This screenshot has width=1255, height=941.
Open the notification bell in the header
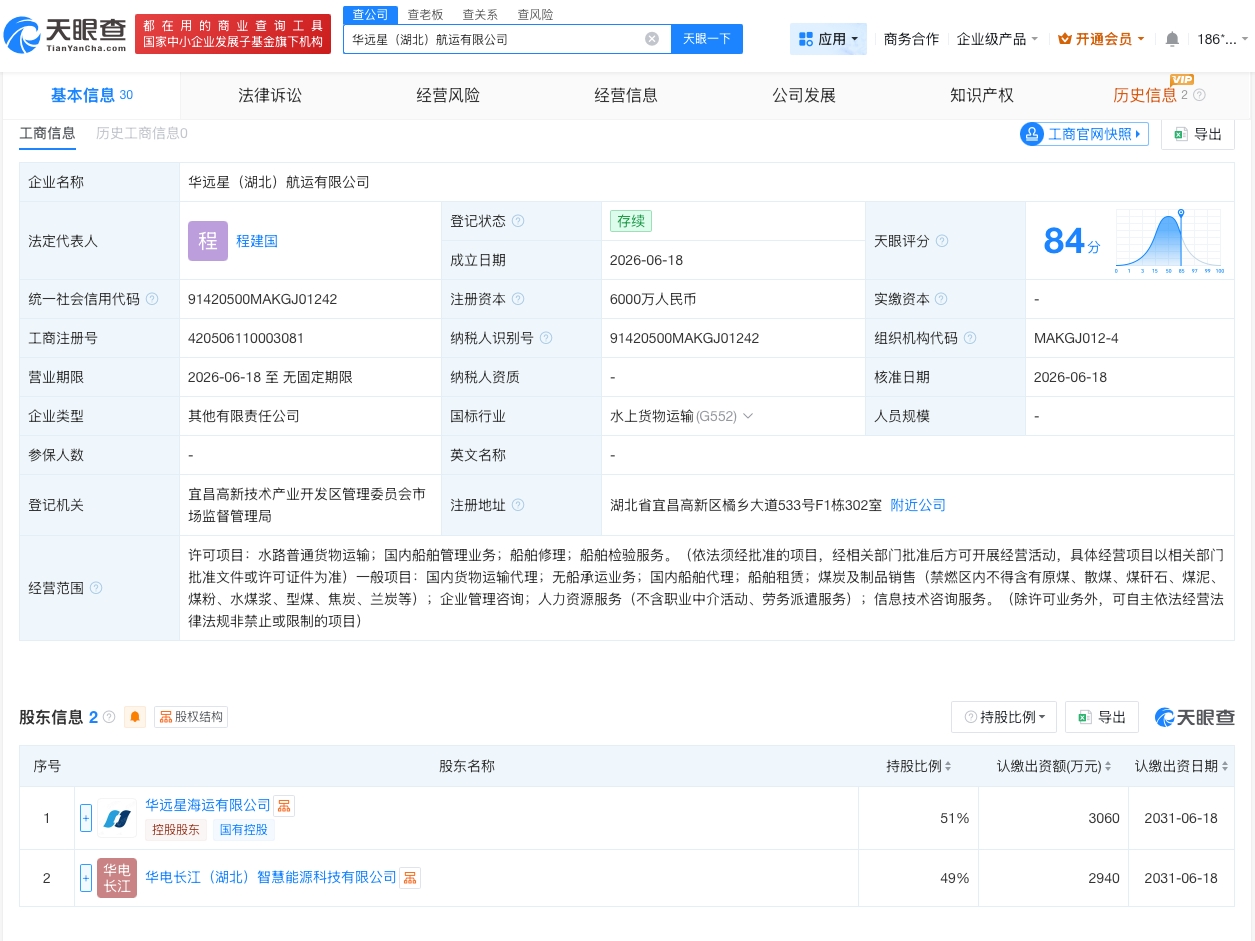coord(1172,39)
